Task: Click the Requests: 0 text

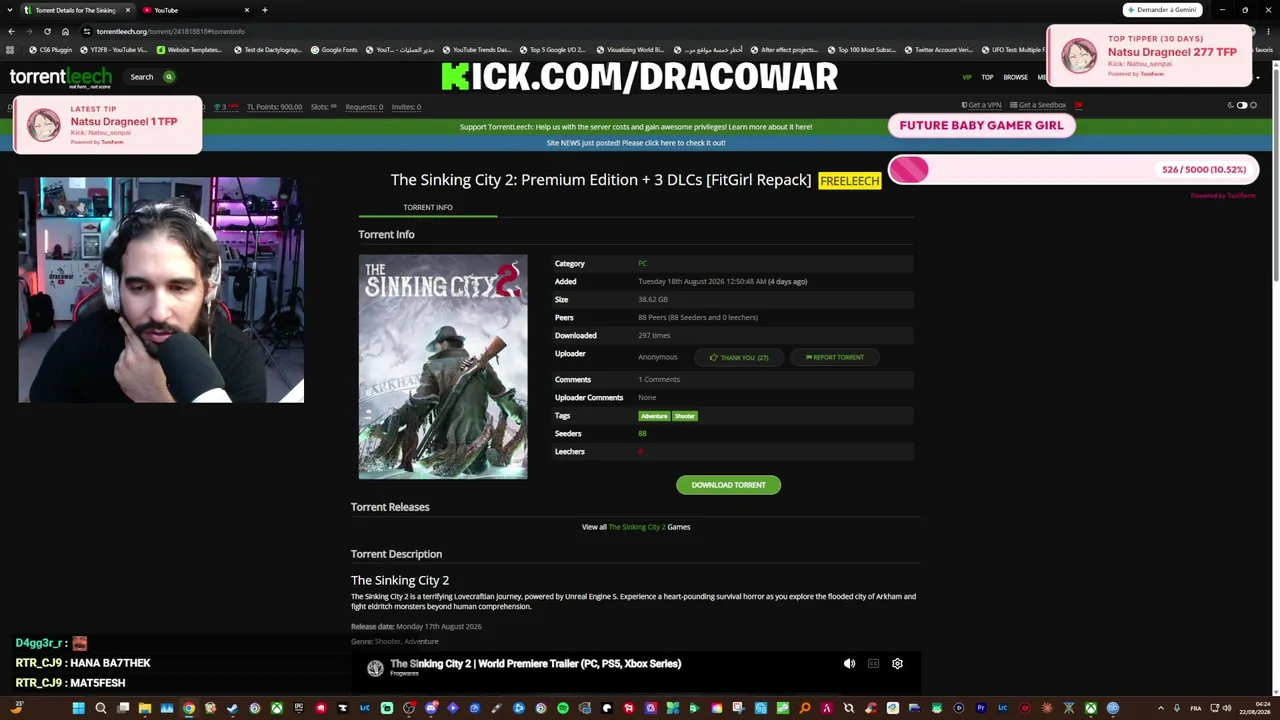Action: tap(364, 107)
